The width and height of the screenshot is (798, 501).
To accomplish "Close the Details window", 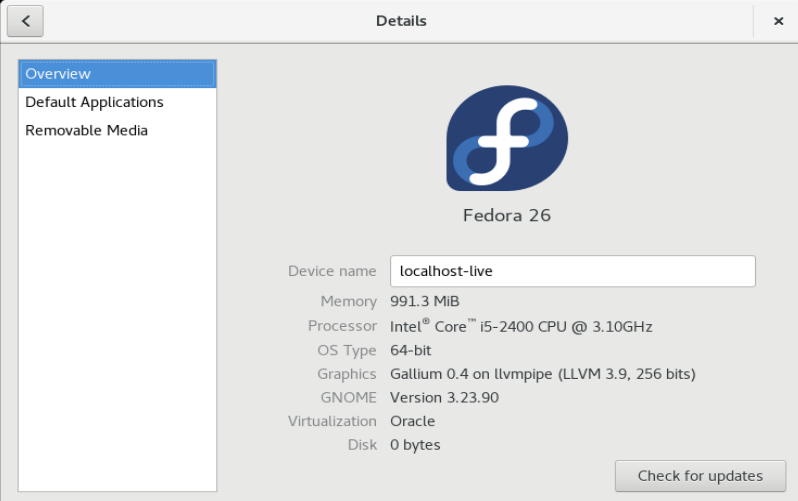I will point(778,21).
